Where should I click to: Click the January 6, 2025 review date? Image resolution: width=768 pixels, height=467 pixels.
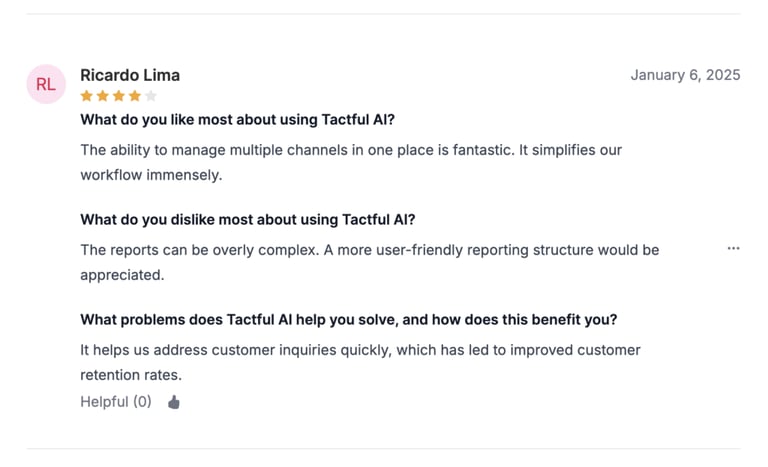click(x=685, y=75)
